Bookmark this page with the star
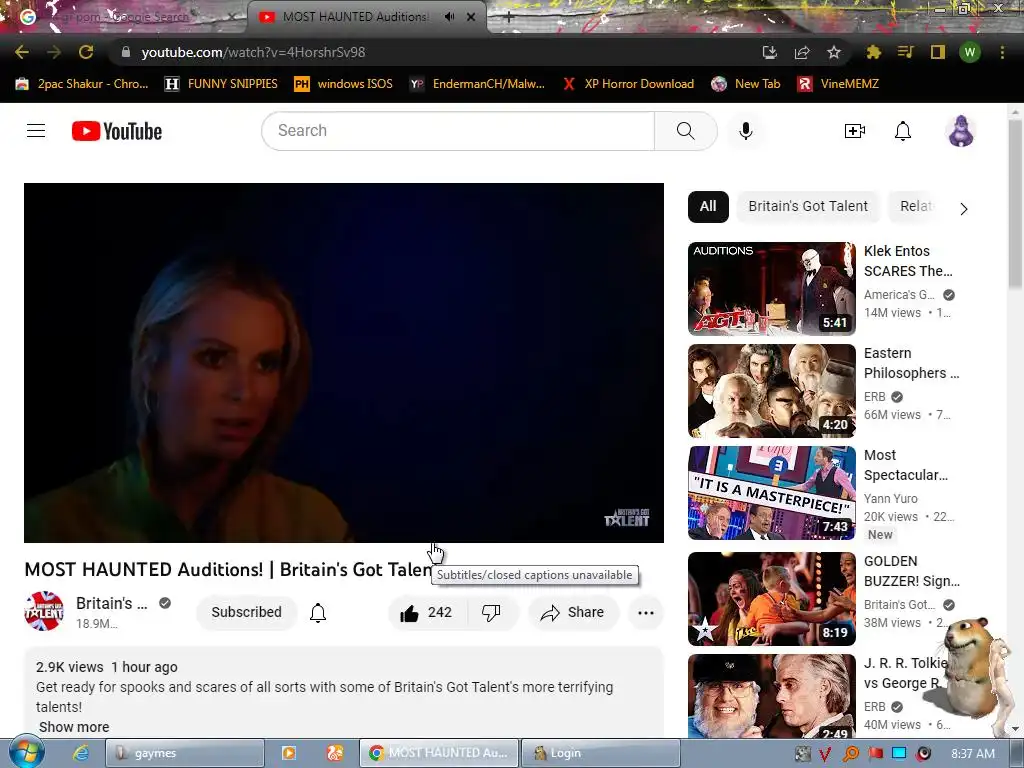The image size is (1024, 768). coord(833,52)
